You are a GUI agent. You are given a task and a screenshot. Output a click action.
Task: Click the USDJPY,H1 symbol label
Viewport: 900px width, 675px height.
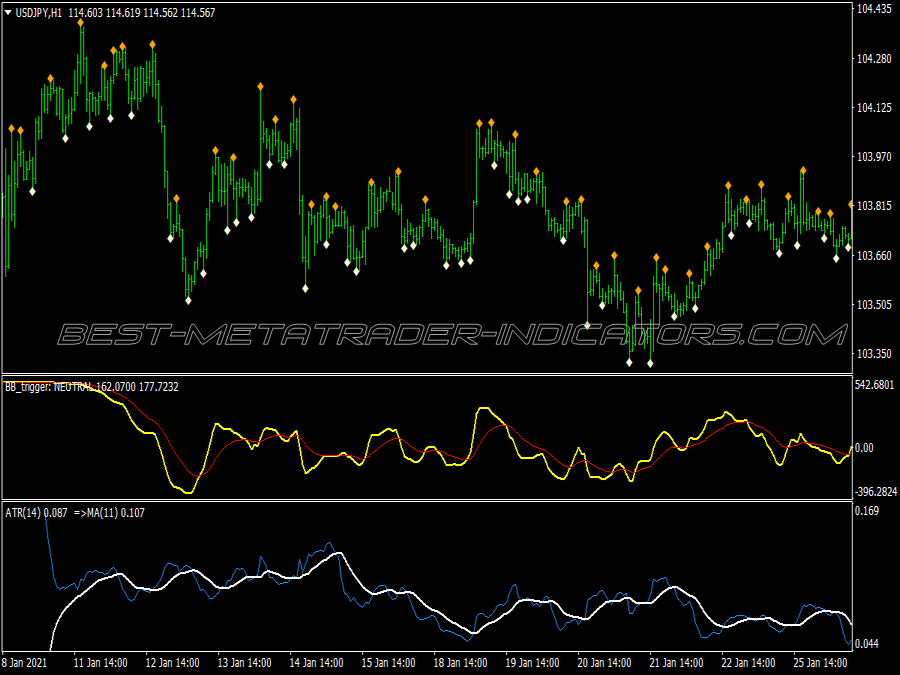(x=38, y=13)
